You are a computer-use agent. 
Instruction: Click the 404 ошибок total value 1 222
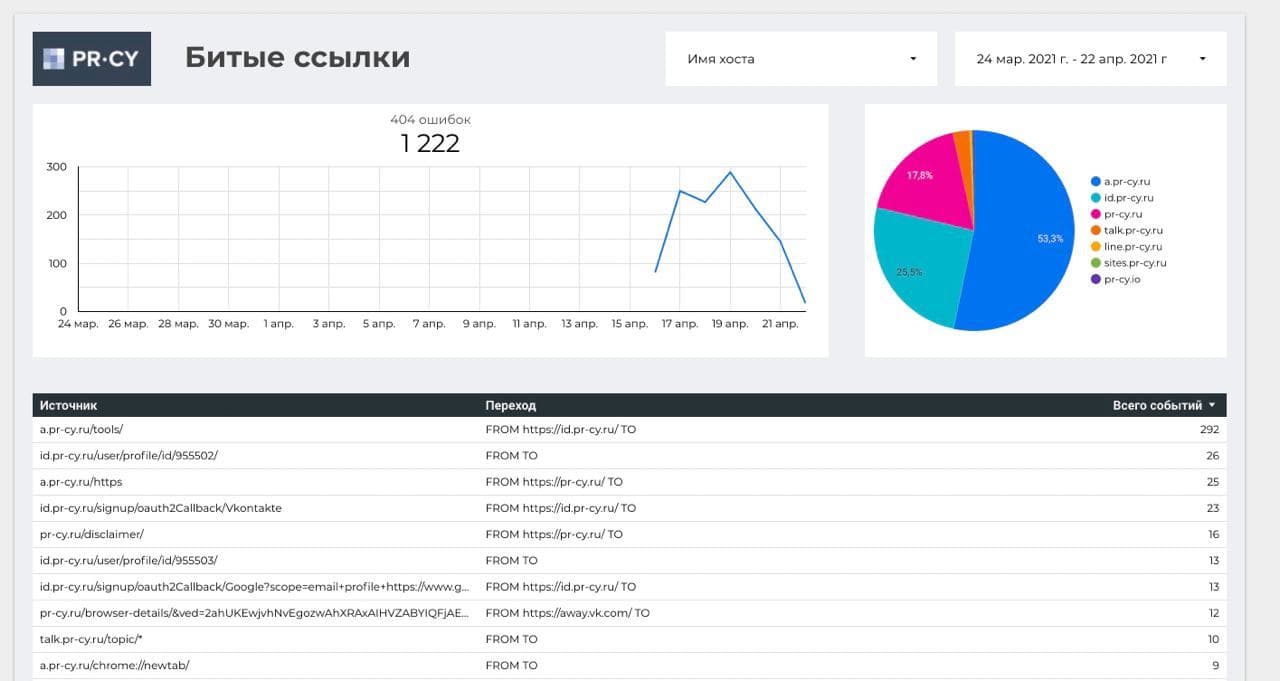coord(430,143)
